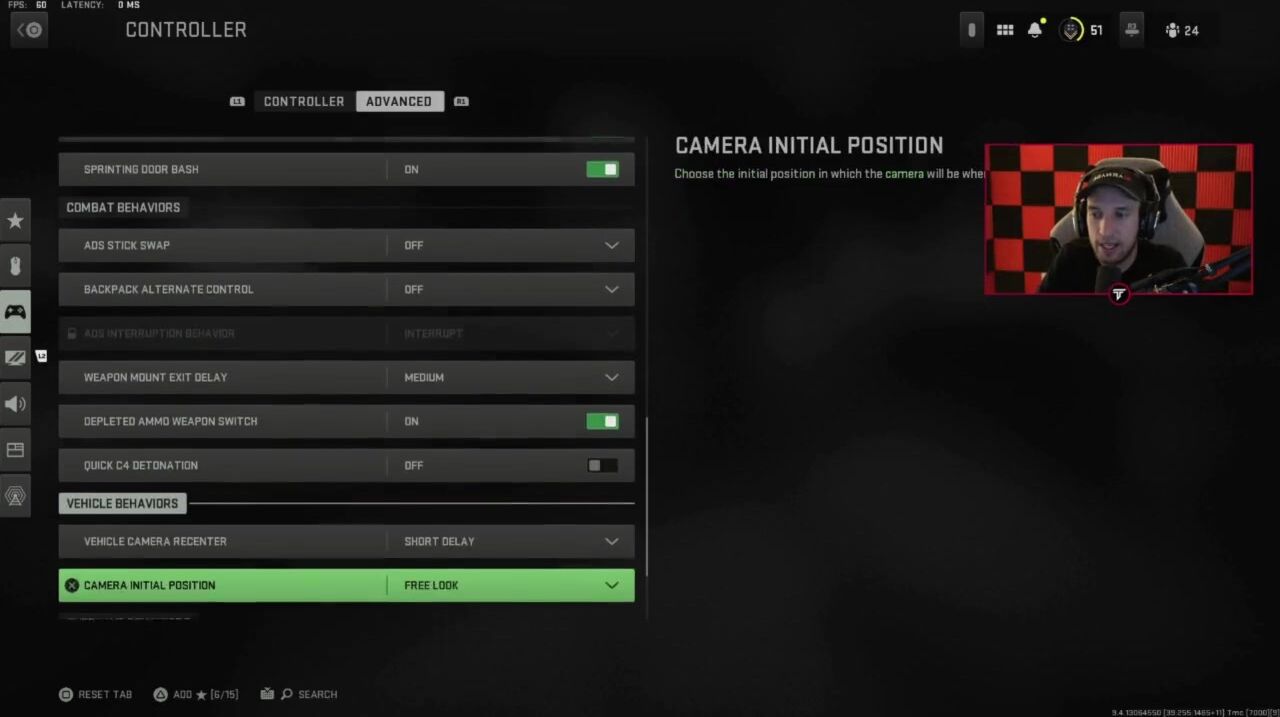The height and width of the screenshot is (717, 1280).
Task: Disable Depleted Ammo Weapon Switch toggle
Action: point(602,421)
